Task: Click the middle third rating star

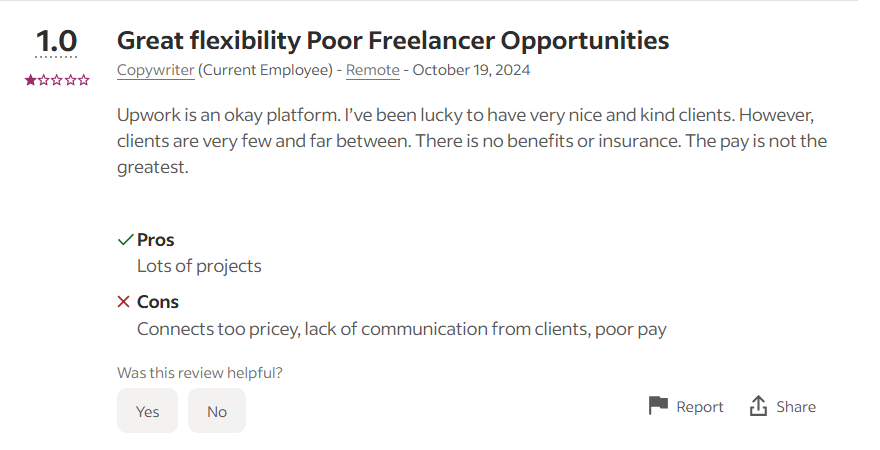Action: (57, 79)
